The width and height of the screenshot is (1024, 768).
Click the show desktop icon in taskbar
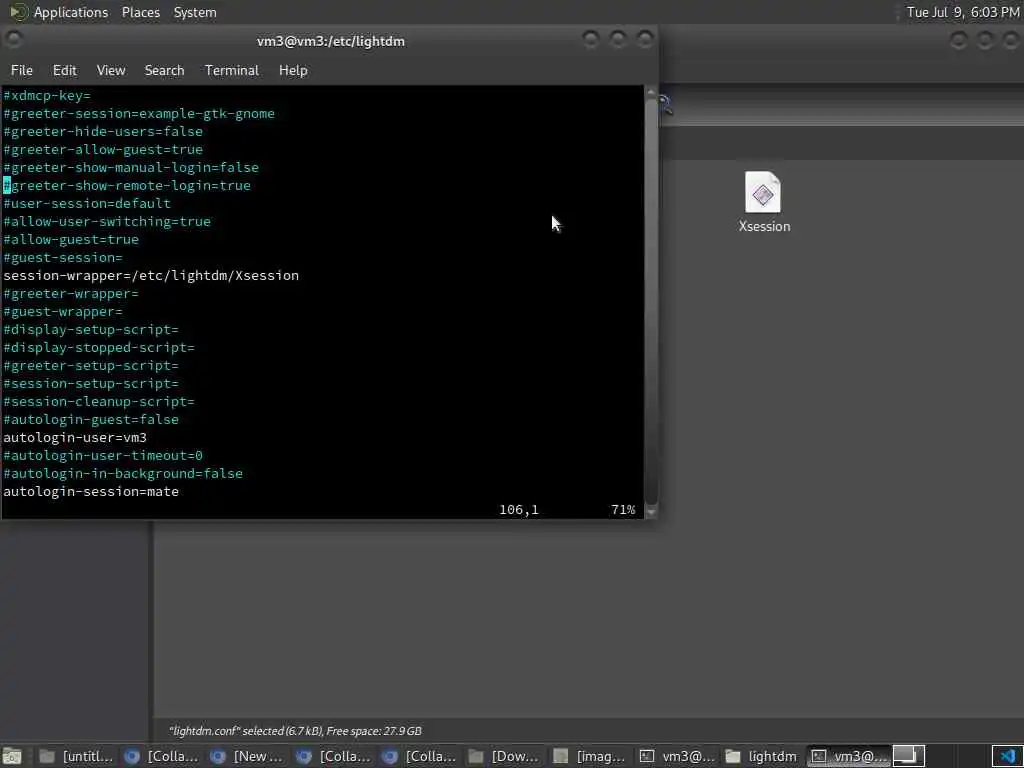coord(12,756)
